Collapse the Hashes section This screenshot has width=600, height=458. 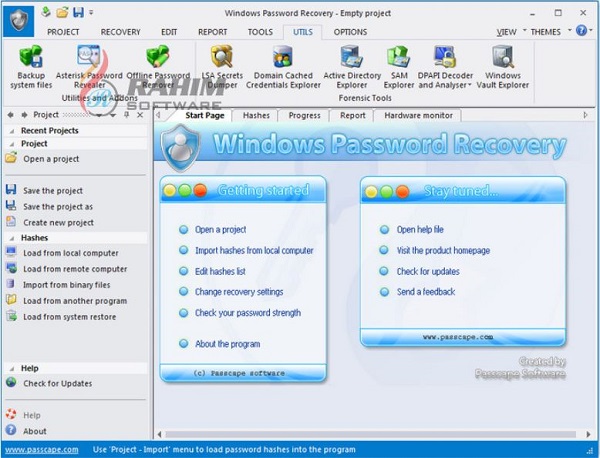12,238
